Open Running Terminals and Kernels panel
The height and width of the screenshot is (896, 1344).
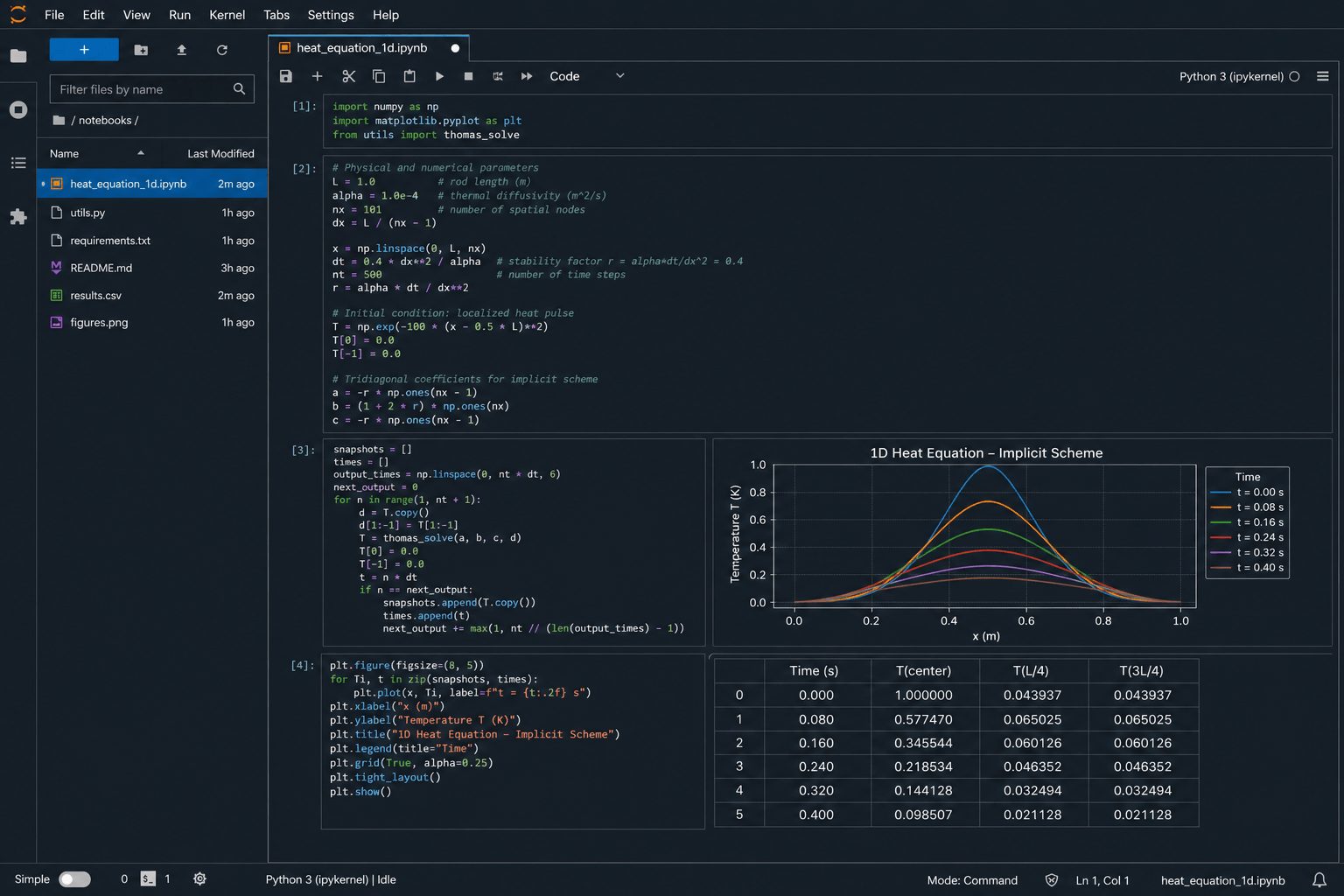(18, 109)
